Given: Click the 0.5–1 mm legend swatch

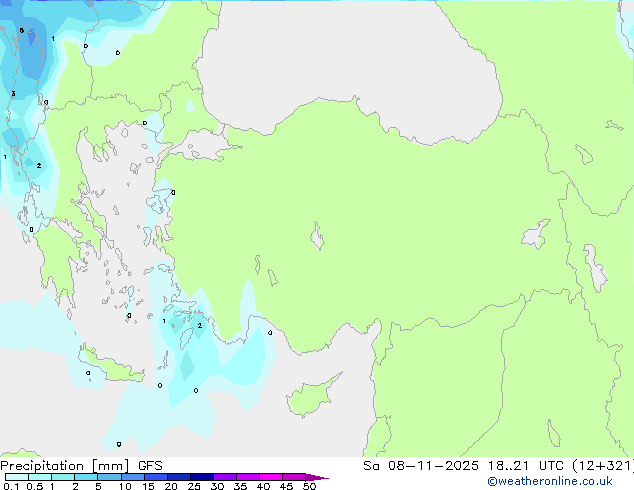Looking at the screenshot, I should pos(40,477).
